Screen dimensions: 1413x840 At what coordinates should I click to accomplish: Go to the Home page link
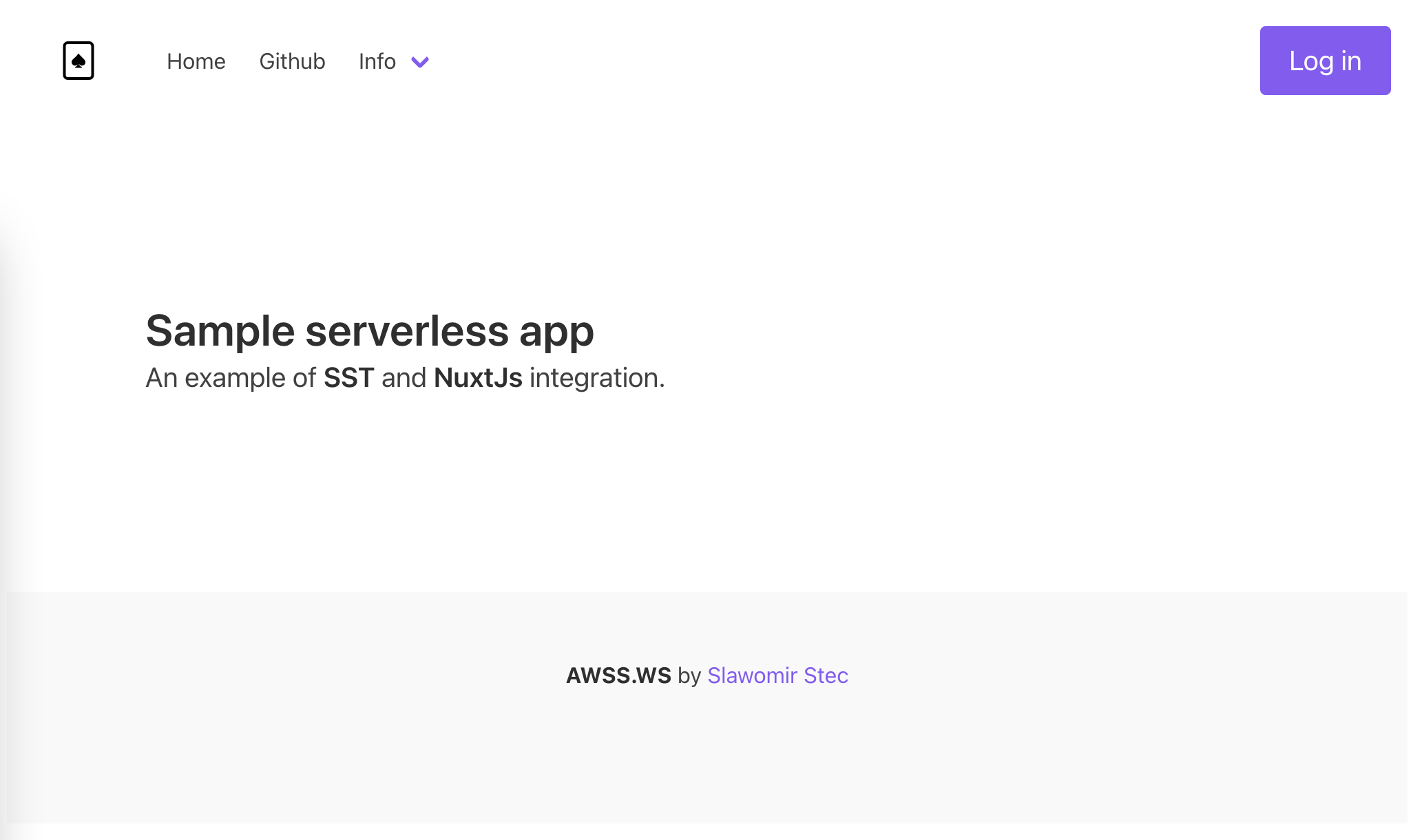point(196,61)
